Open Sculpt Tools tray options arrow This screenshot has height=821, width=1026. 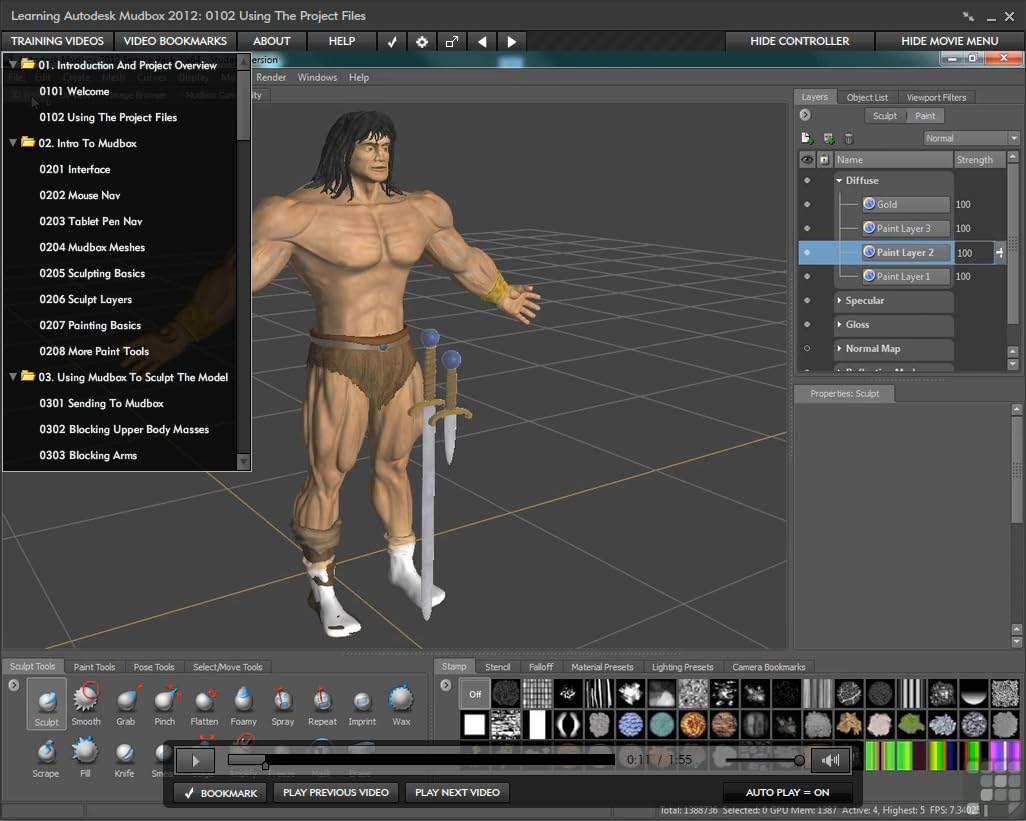coord(14,685)
